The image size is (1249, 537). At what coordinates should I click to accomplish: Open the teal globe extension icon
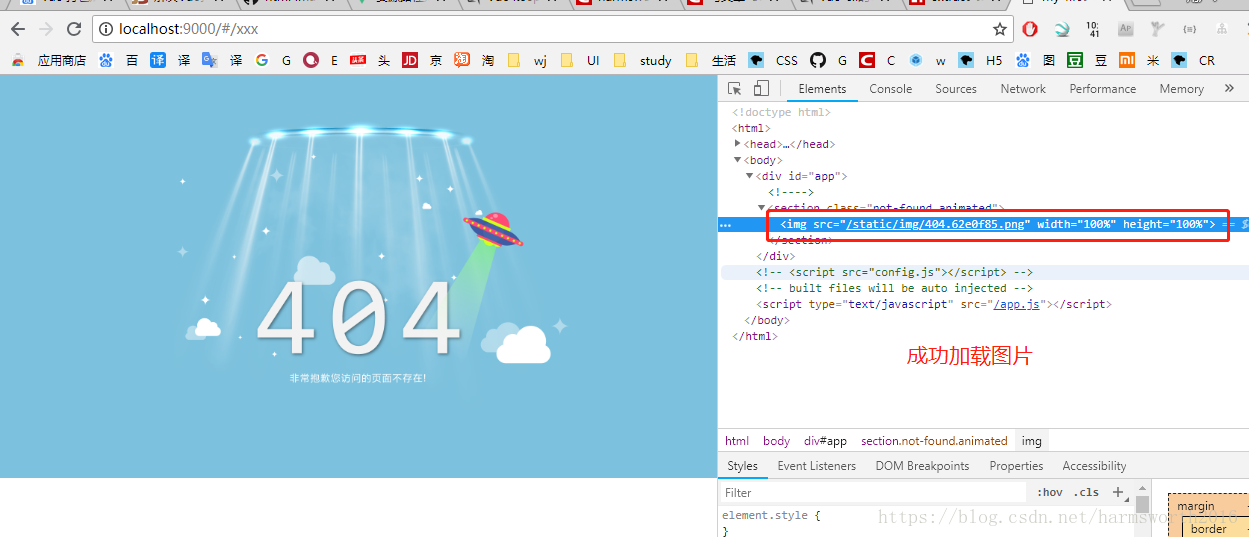point(1061,29)
